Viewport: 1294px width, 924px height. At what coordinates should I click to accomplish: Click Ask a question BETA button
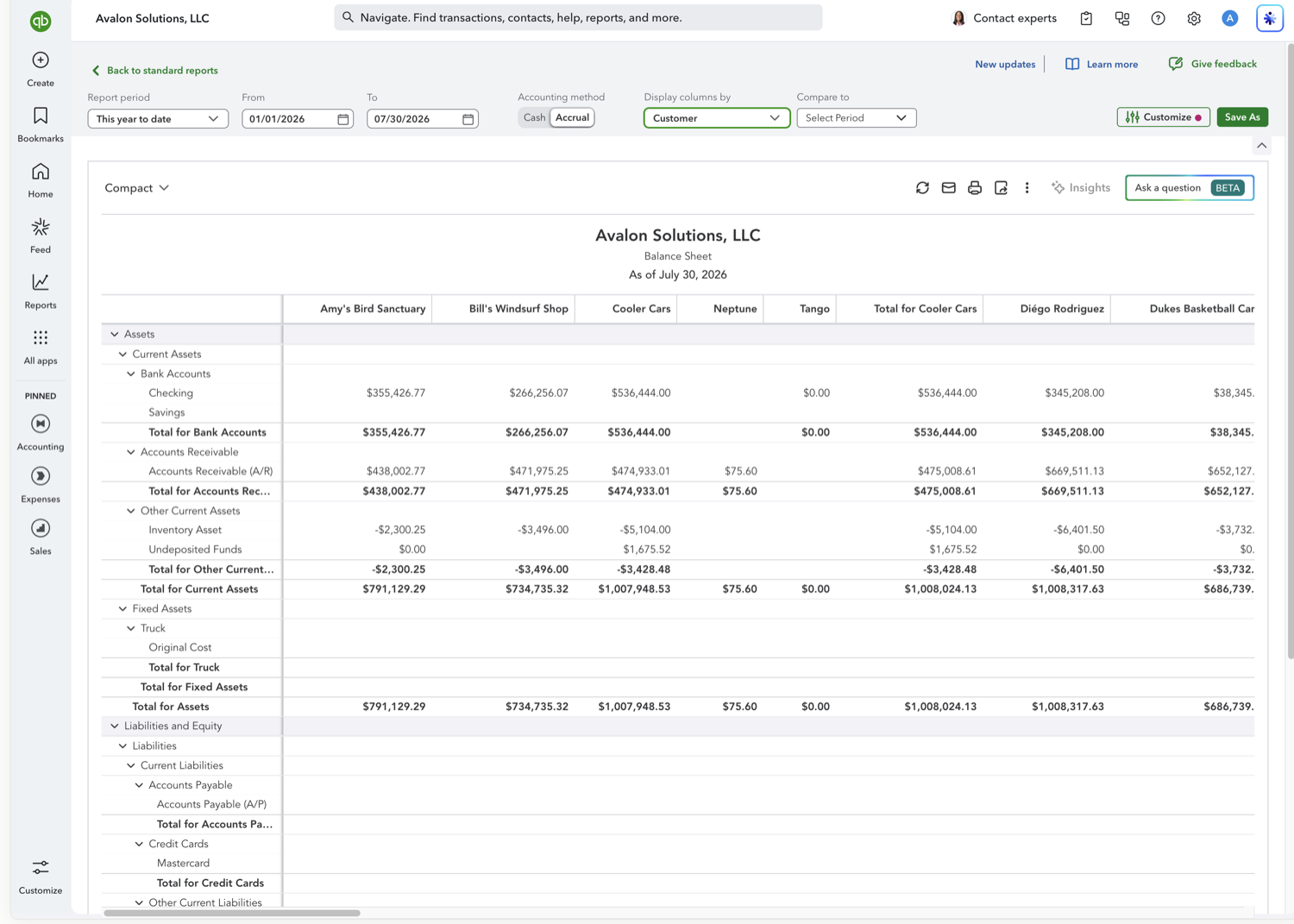coord(1190,188)
